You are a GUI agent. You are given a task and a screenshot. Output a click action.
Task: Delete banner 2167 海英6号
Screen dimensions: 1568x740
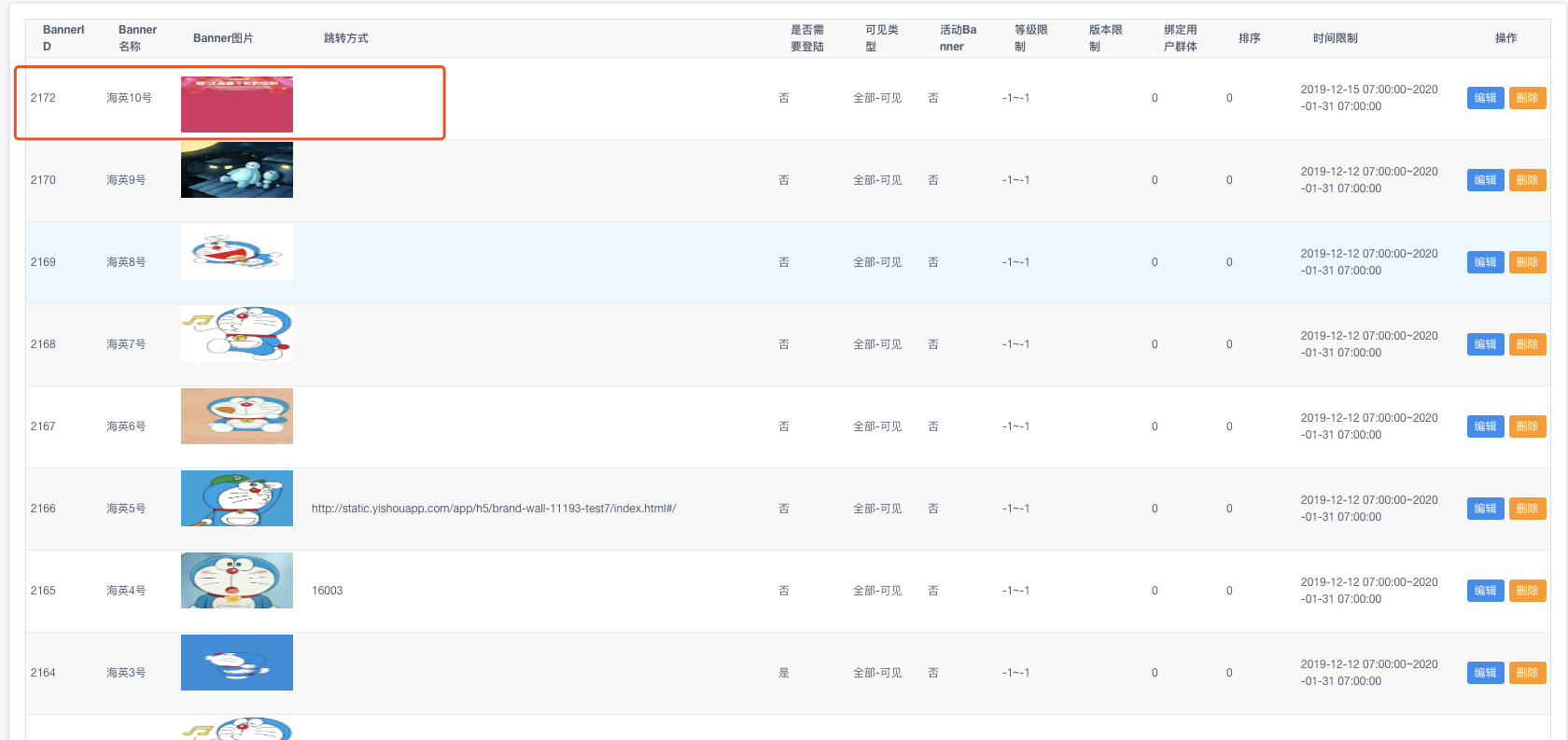coord(1527,426)
